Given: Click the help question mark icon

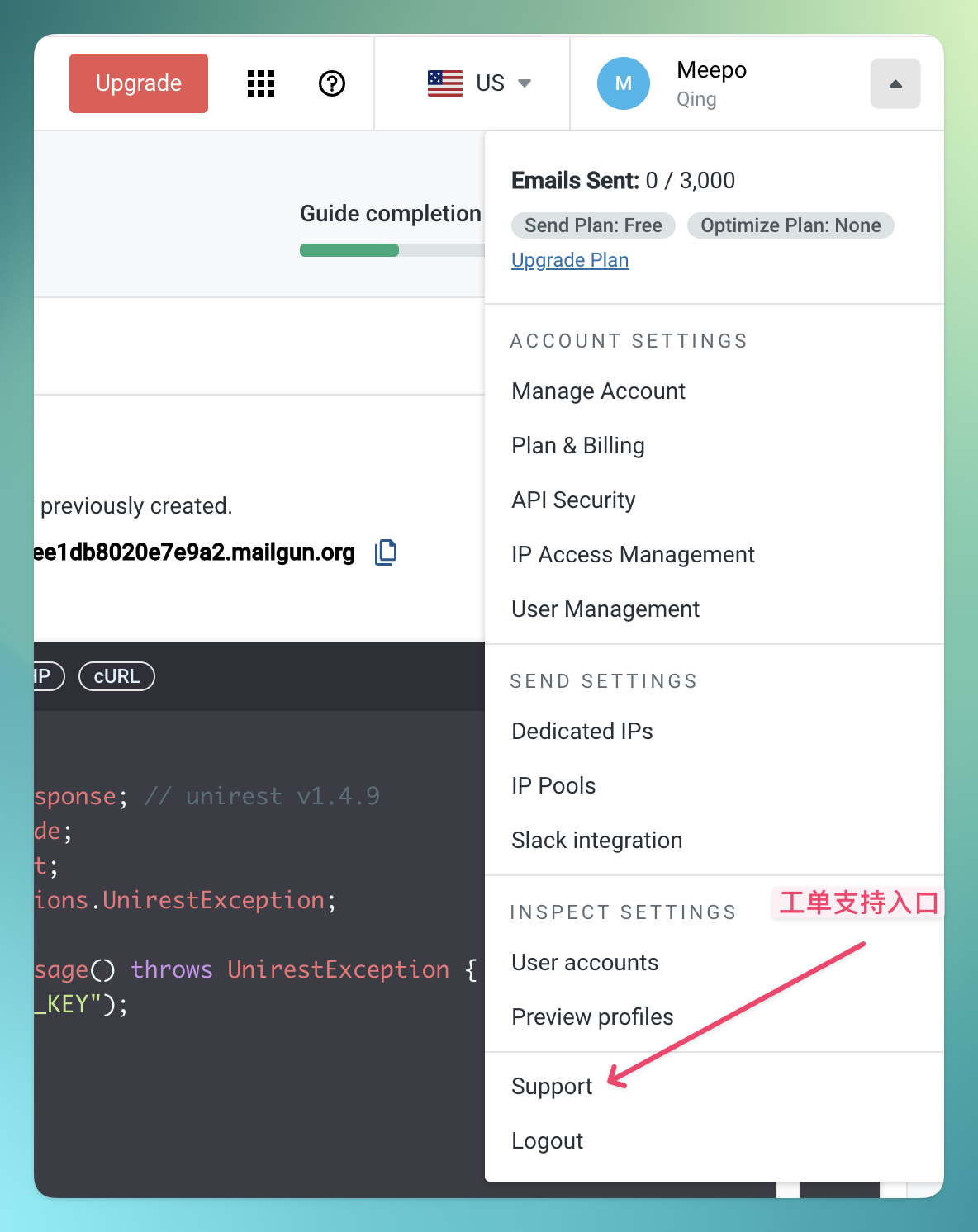Looking at the screenshot, I should (x=332, y=83).
